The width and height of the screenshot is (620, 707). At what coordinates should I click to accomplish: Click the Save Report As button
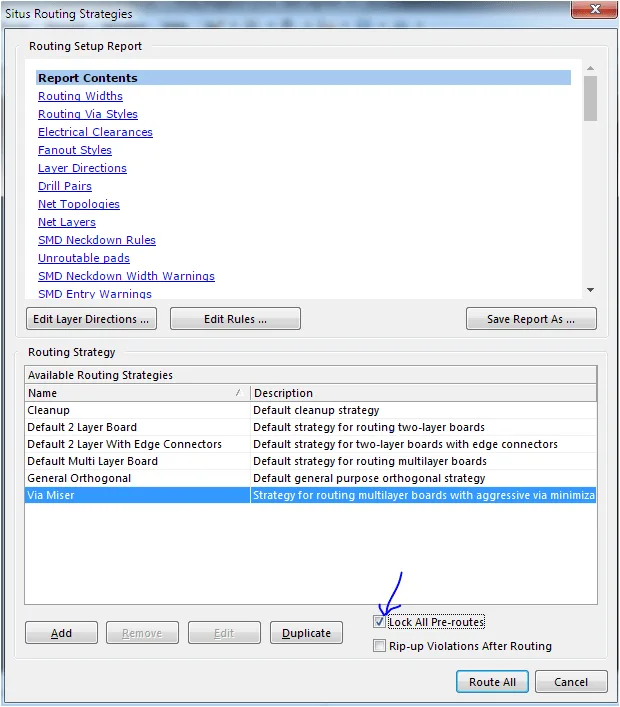click(531, 319)
